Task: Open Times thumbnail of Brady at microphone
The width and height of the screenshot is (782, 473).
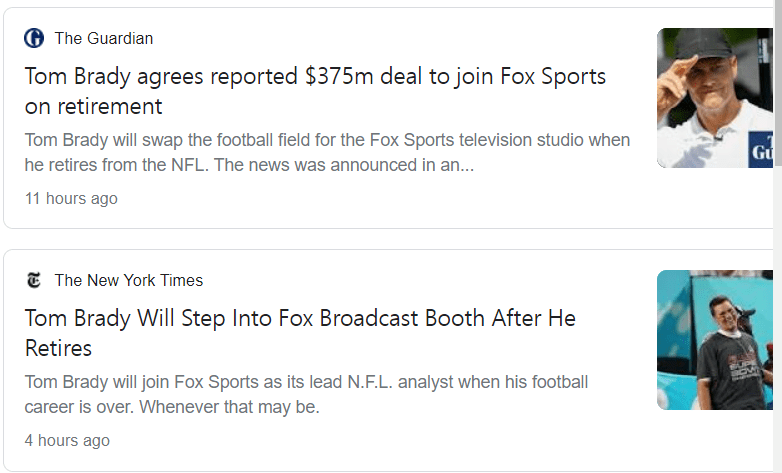Action: click(714, 339)
